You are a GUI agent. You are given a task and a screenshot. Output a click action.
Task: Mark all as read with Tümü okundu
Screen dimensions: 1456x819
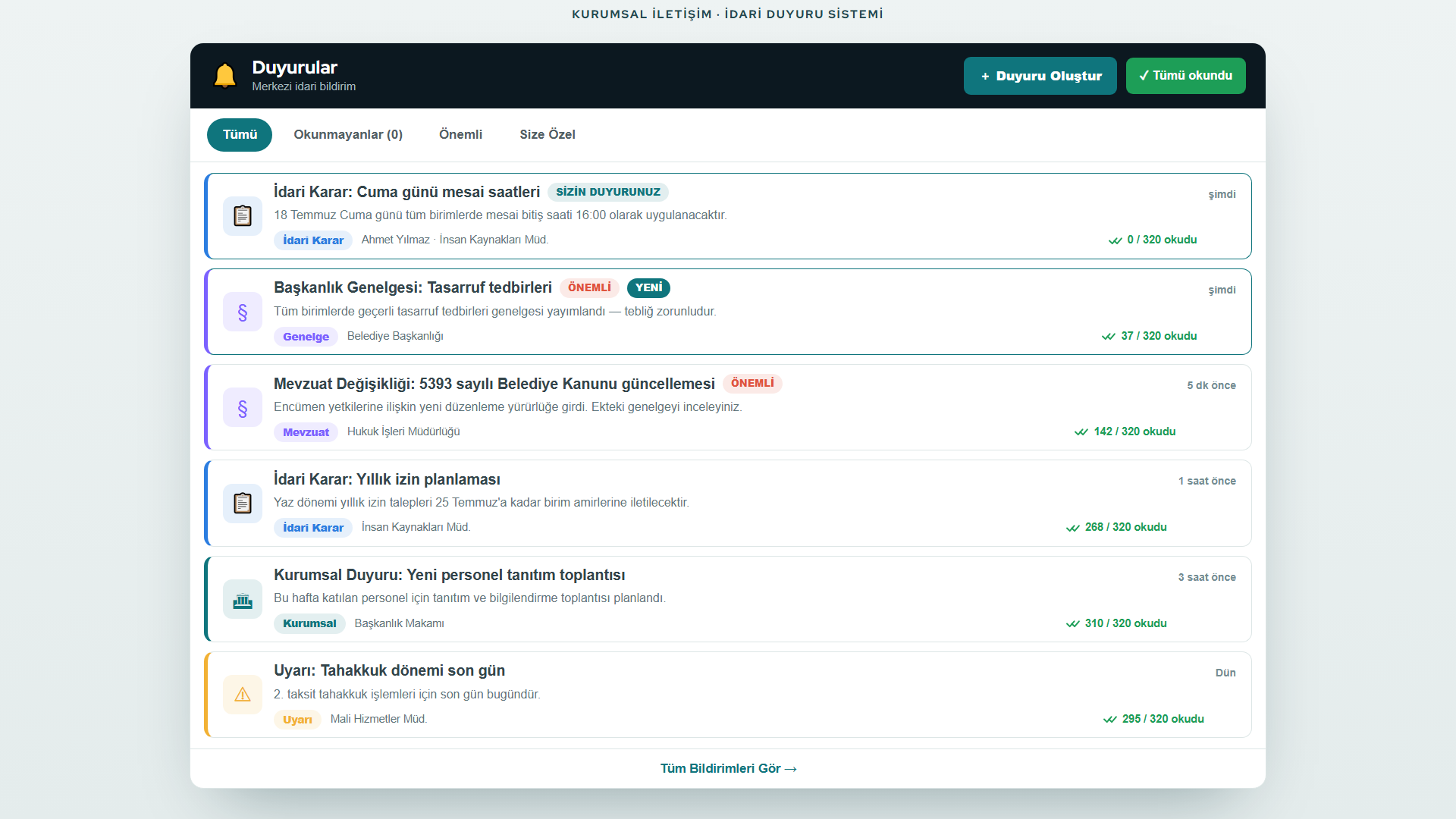pyautogui.click(x=1186, y=76)
